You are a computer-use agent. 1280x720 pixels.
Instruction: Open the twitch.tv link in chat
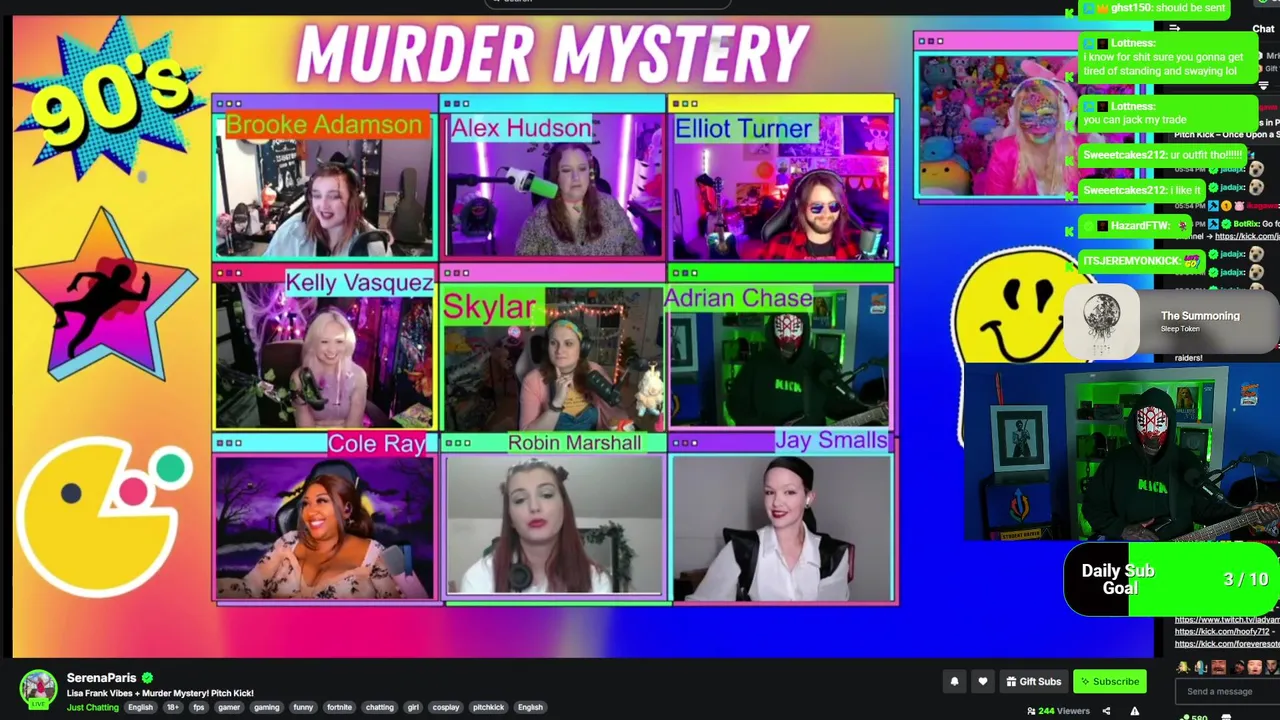coord(1227,620)
